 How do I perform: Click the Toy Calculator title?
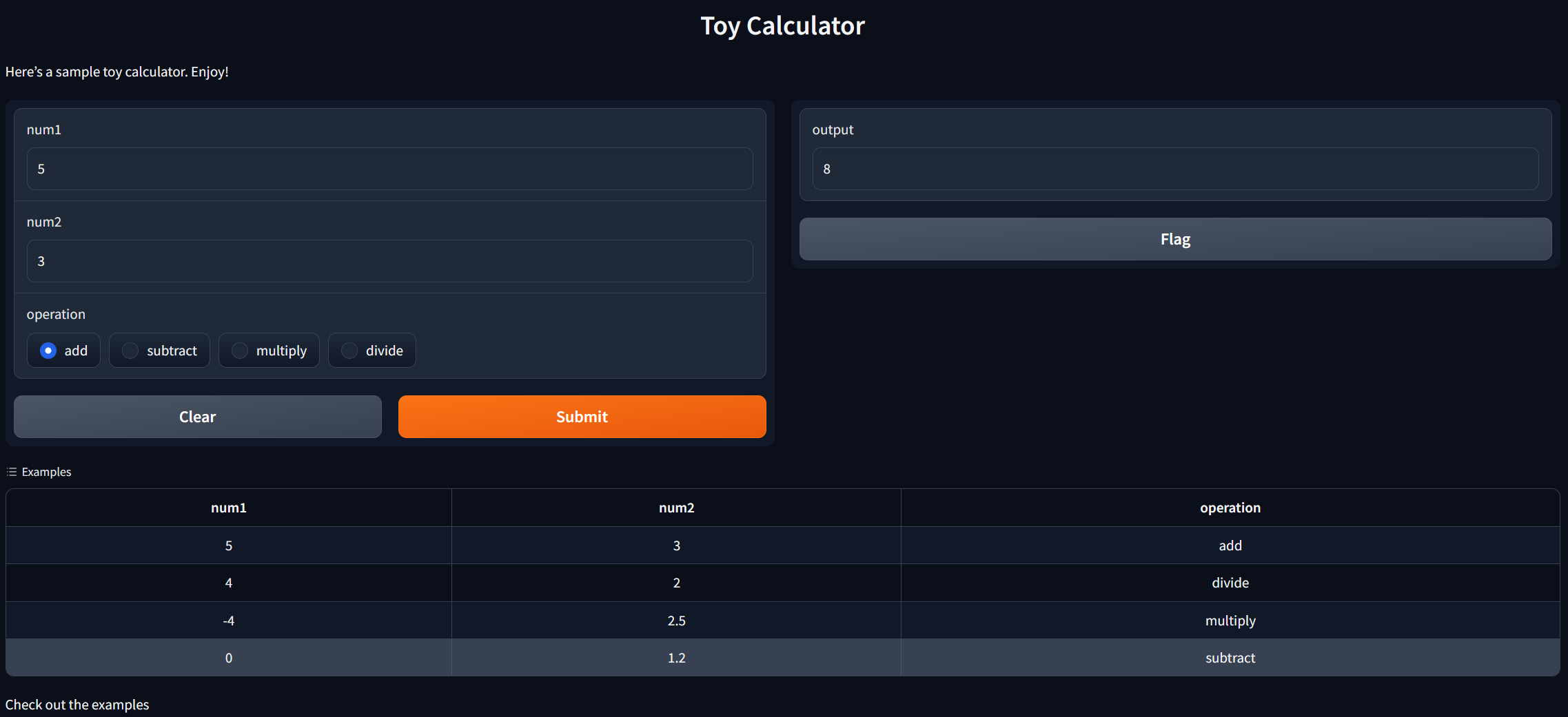pyautogui.click(x=782, y=26)
